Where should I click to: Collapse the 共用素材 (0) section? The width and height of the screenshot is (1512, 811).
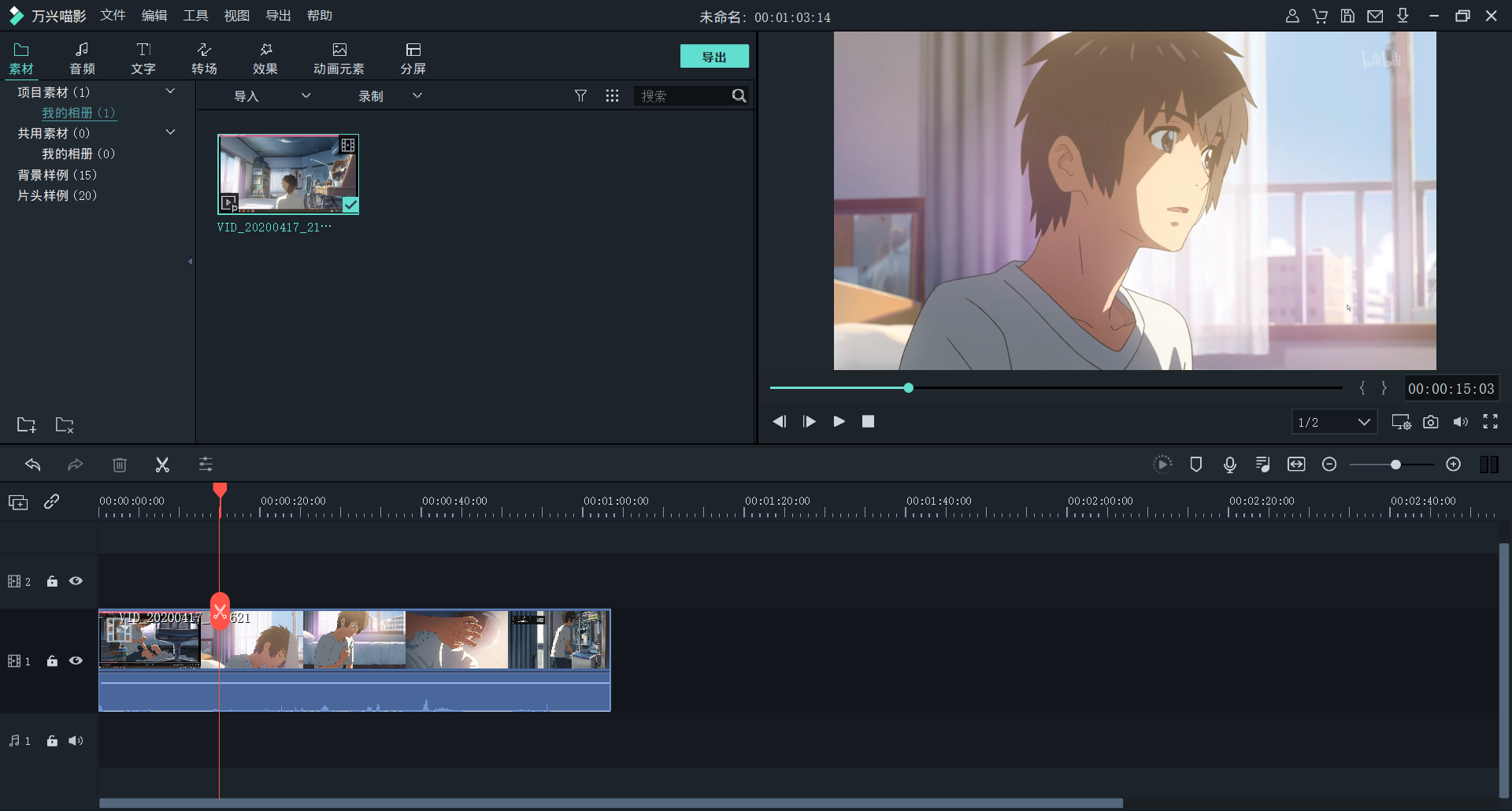170,132
